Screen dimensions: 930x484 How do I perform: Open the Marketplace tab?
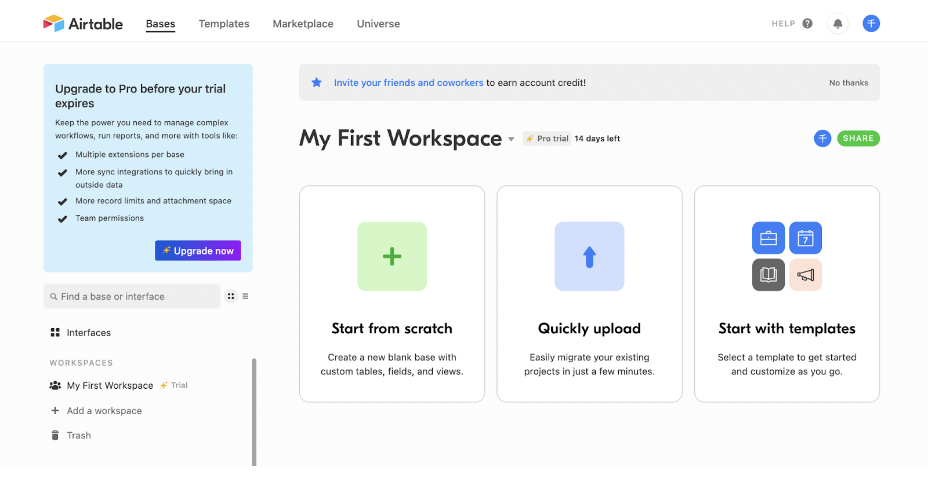click(303, 24)
